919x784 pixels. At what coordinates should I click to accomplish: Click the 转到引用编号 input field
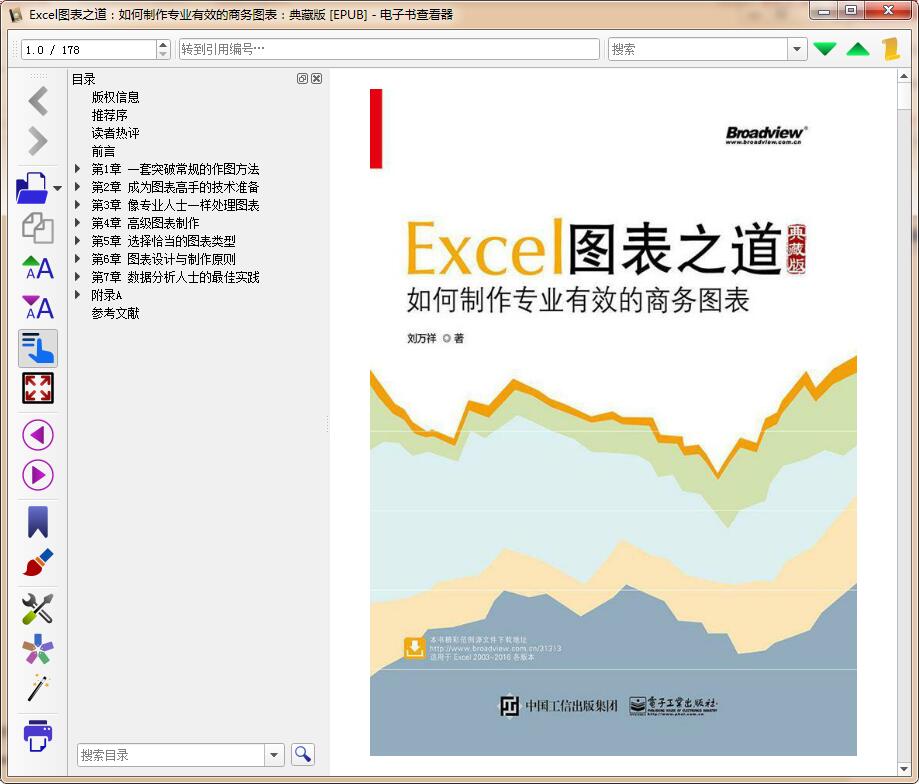point(389,49)
